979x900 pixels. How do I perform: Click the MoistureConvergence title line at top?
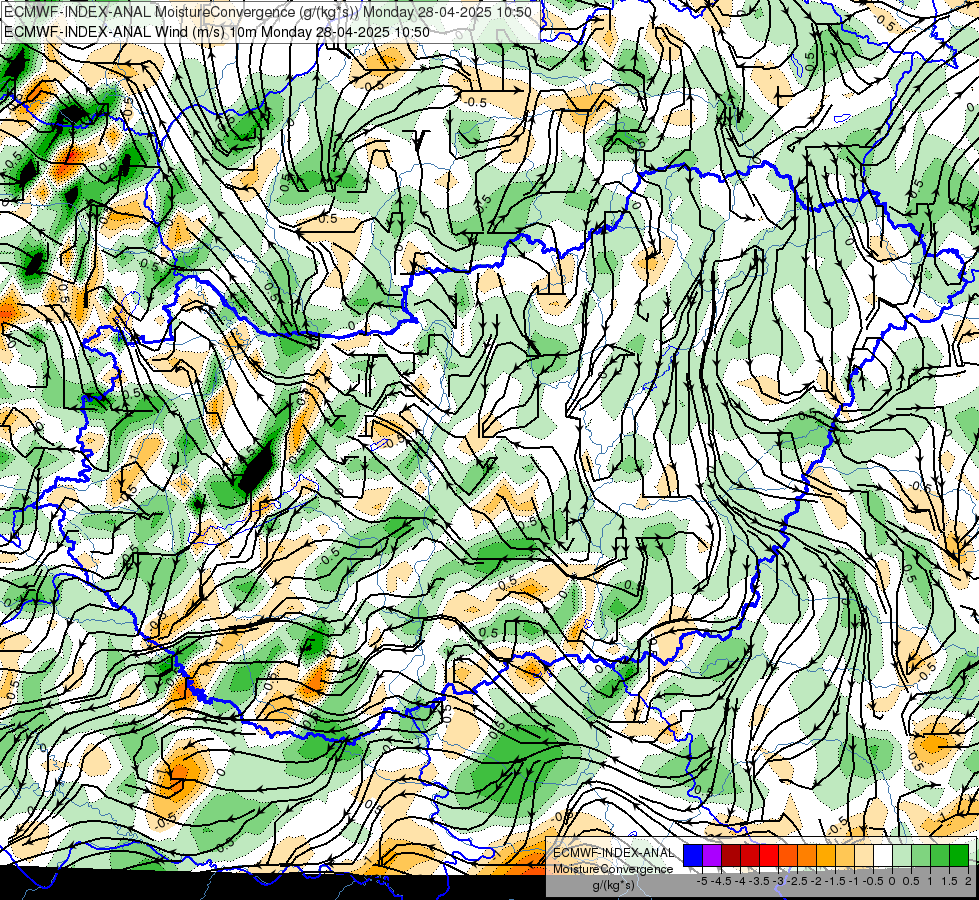click(268, 12)
